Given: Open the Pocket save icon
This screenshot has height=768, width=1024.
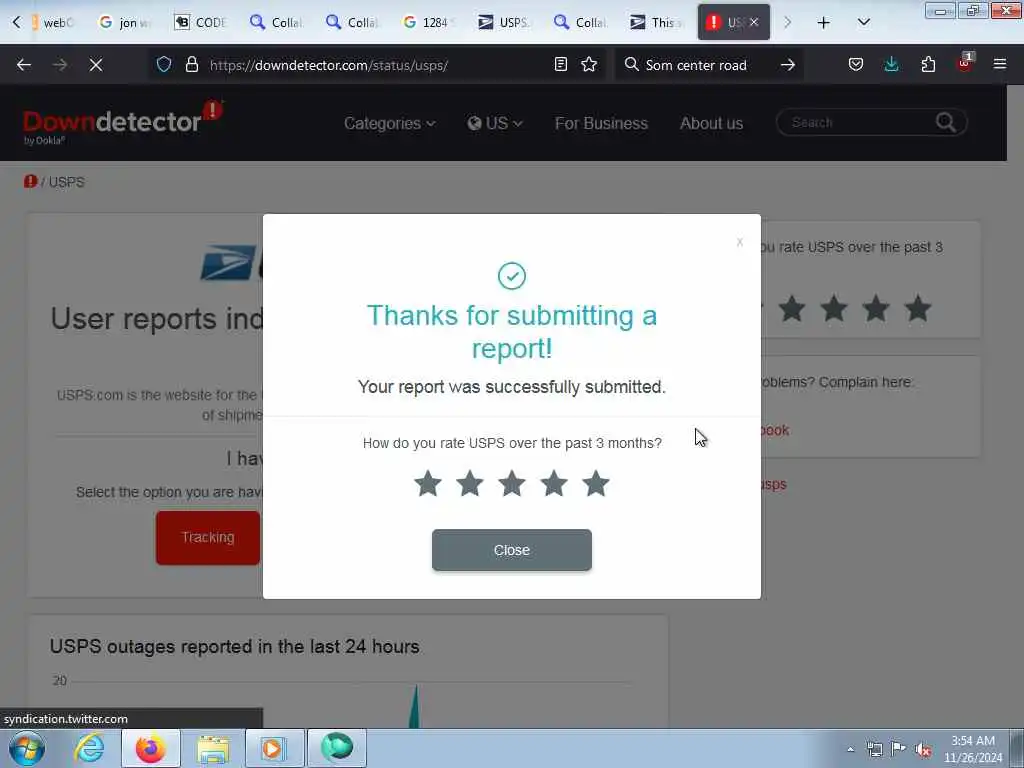Looking at the screenshot, I should (856, 65).
